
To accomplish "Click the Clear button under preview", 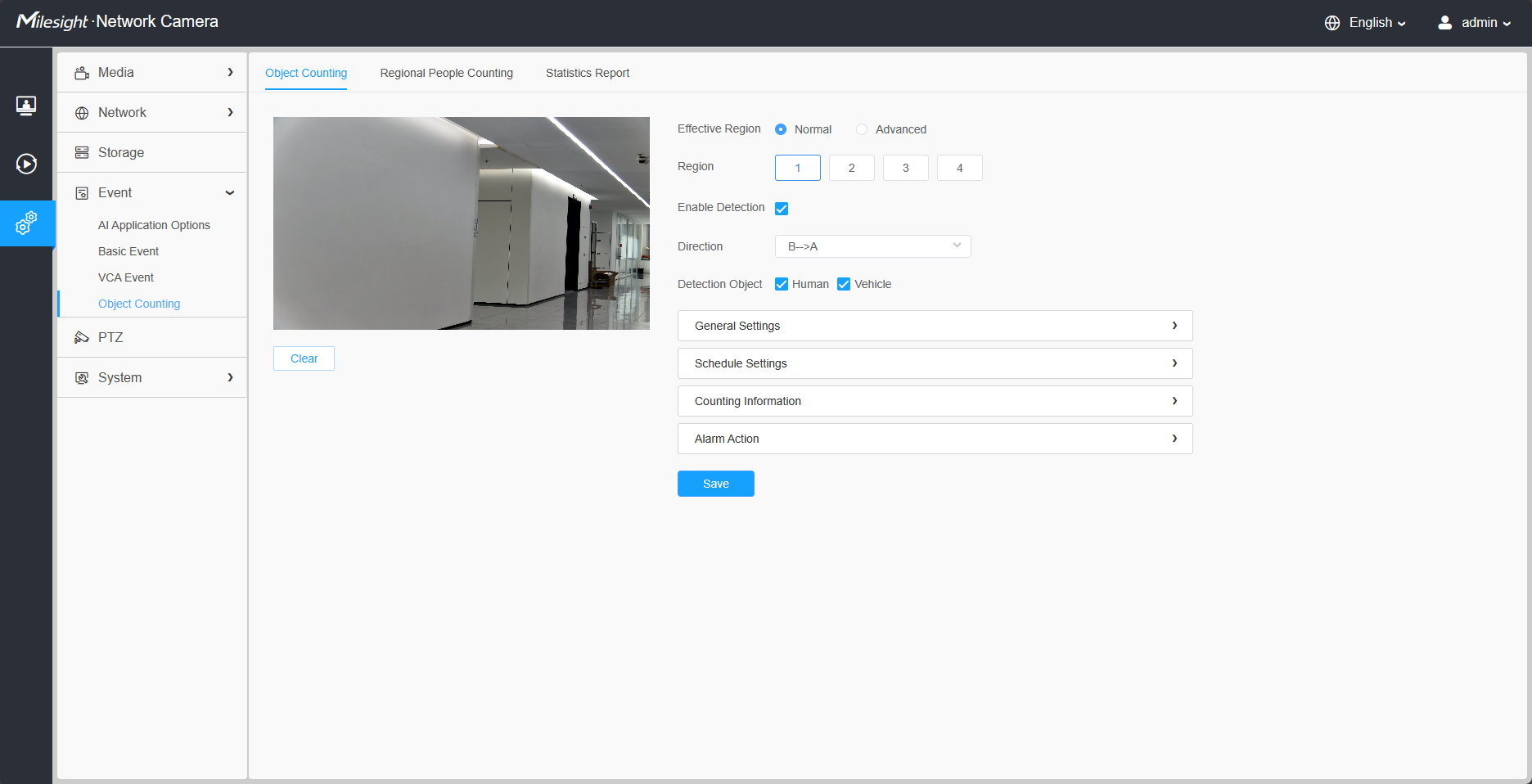I will [x=304, y=358].
